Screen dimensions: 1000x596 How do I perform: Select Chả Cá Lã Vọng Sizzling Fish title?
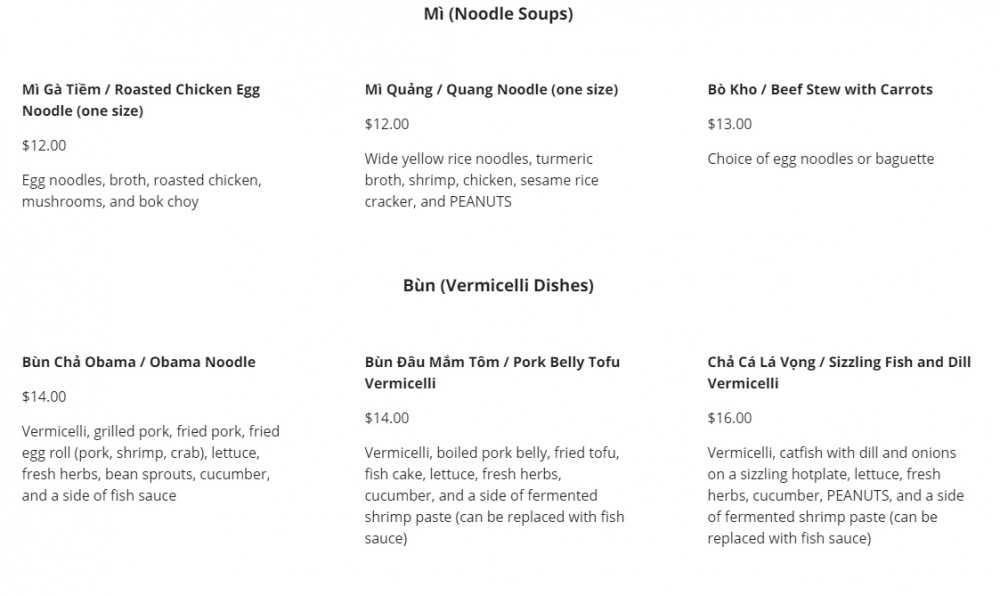pos(838,372)
